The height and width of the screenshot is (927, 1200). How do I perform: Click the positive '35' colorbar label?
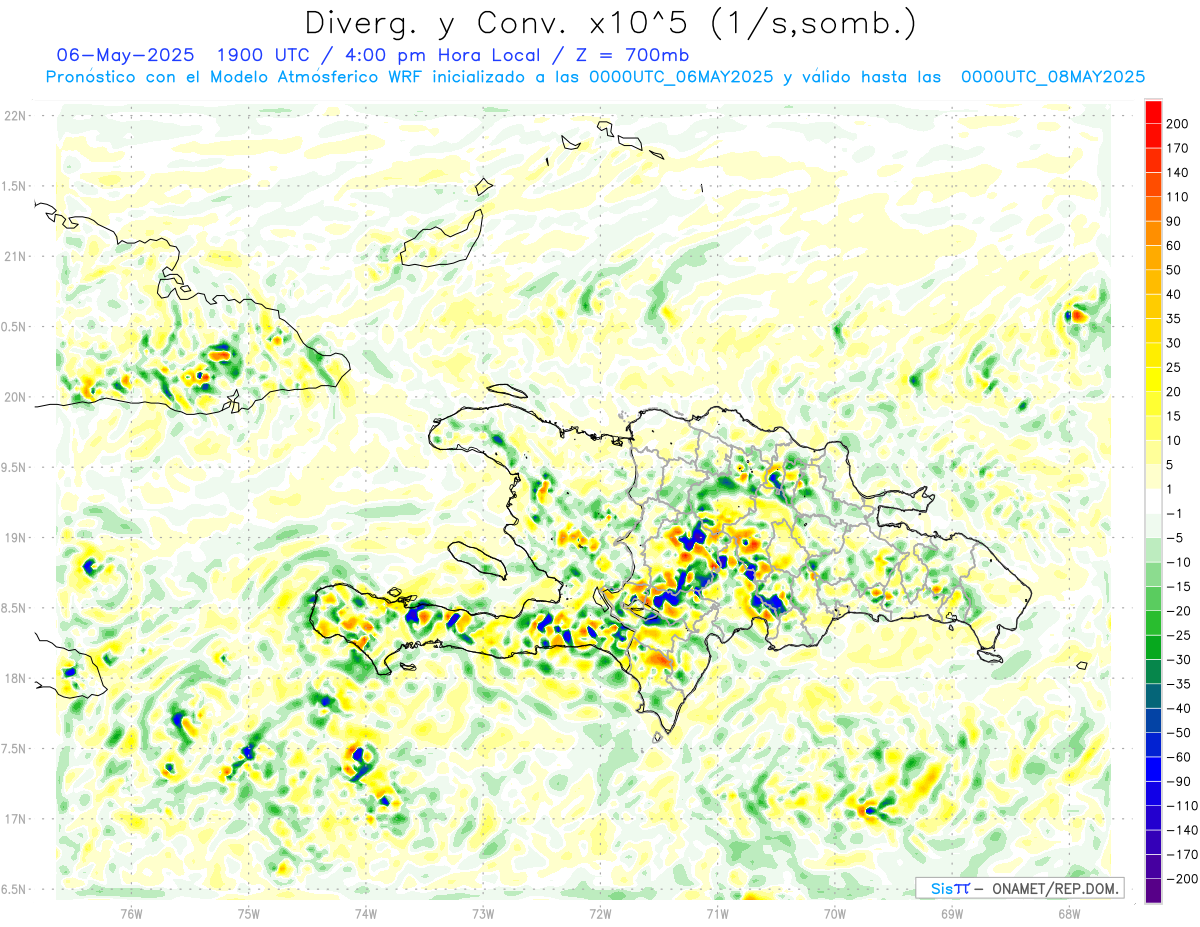pyautogui.click(x=1174, y=319)
